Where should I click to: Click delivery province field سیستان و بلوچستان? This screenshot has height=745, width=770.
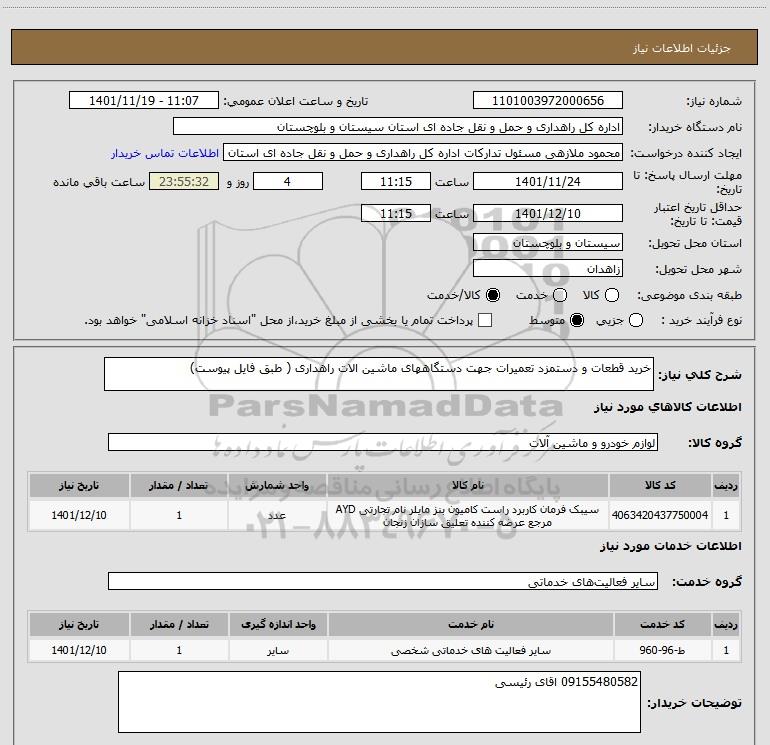[x=548, y=243]
